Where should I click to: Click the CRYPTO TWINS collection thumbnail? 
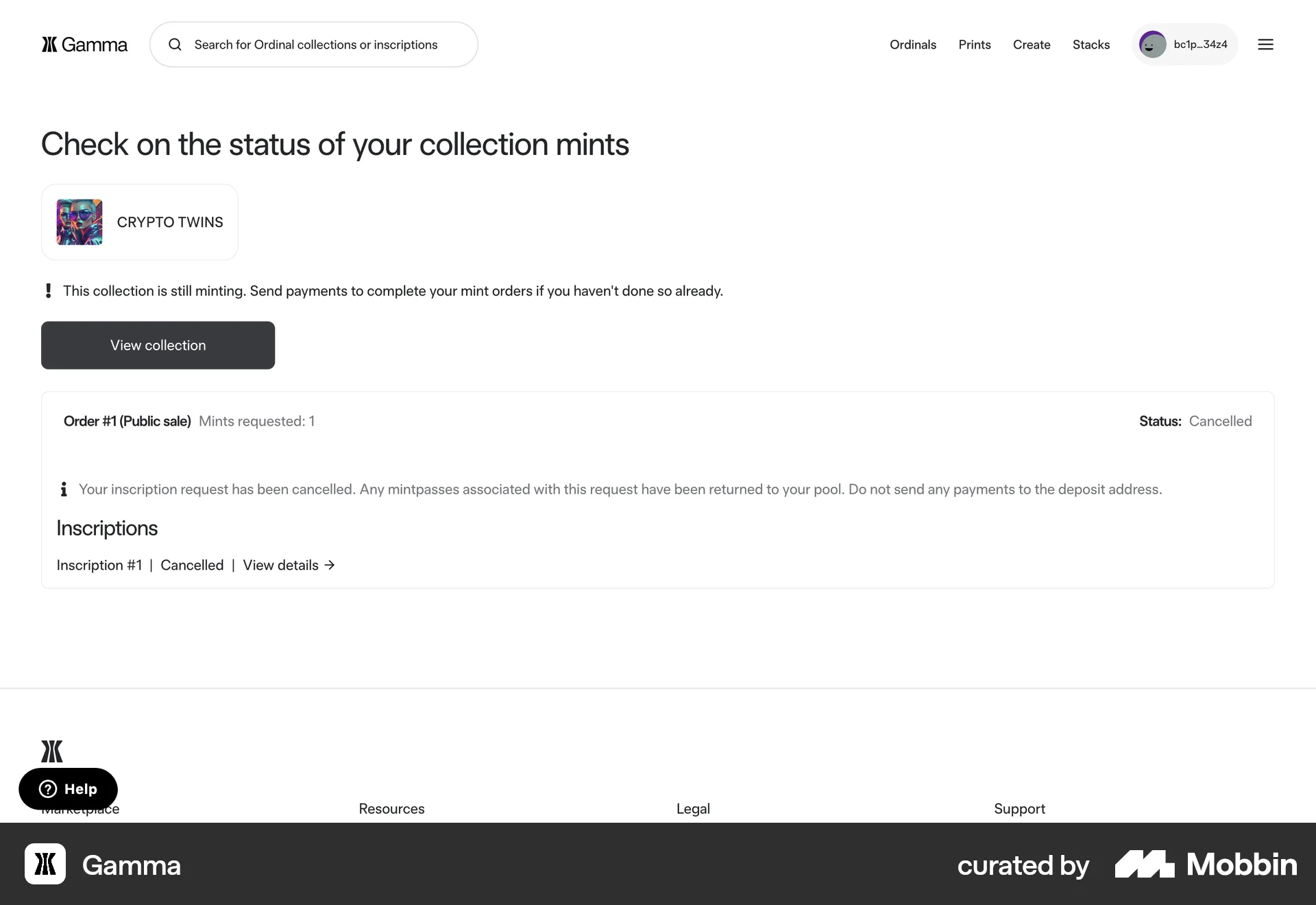click(x=80, y=222)
